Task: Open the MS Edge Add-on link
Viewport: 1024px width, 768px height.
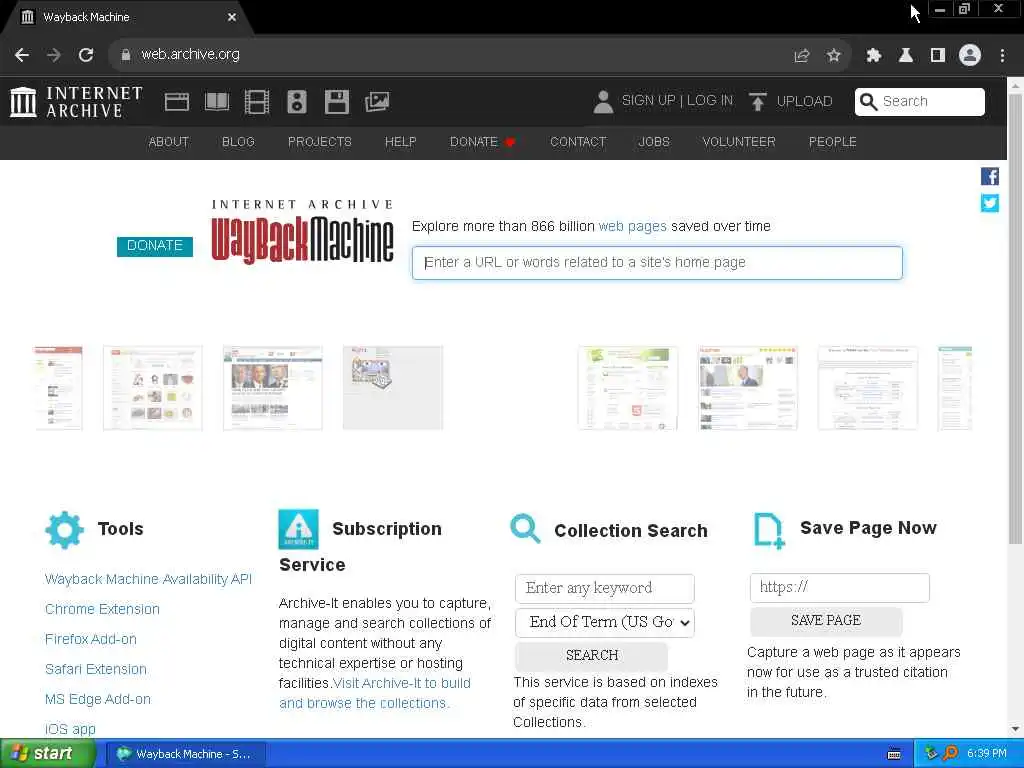Action: pyautogui.click(x=98, y=699)
